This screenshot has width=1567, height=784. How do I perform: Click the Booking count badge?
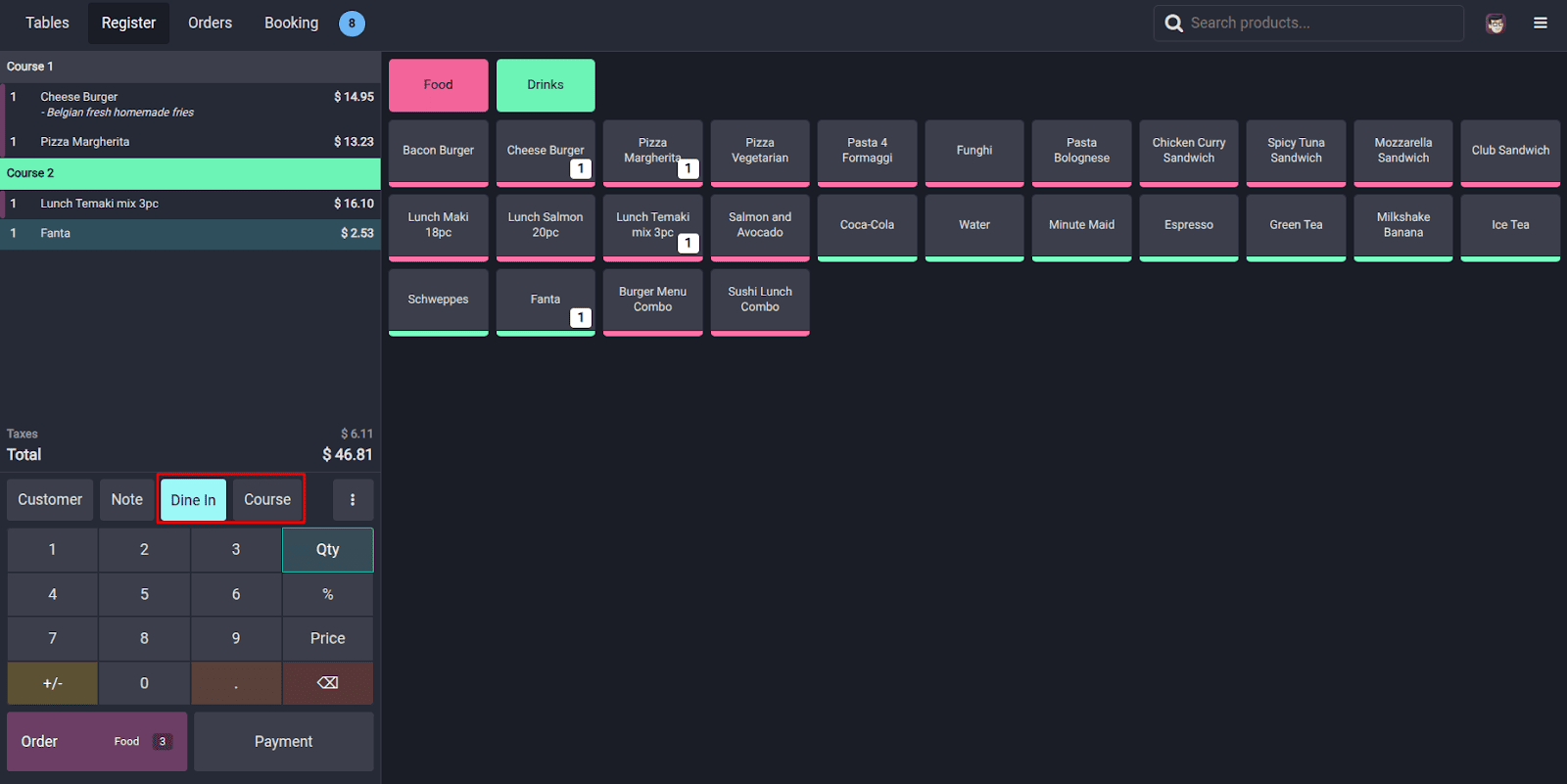352,23
